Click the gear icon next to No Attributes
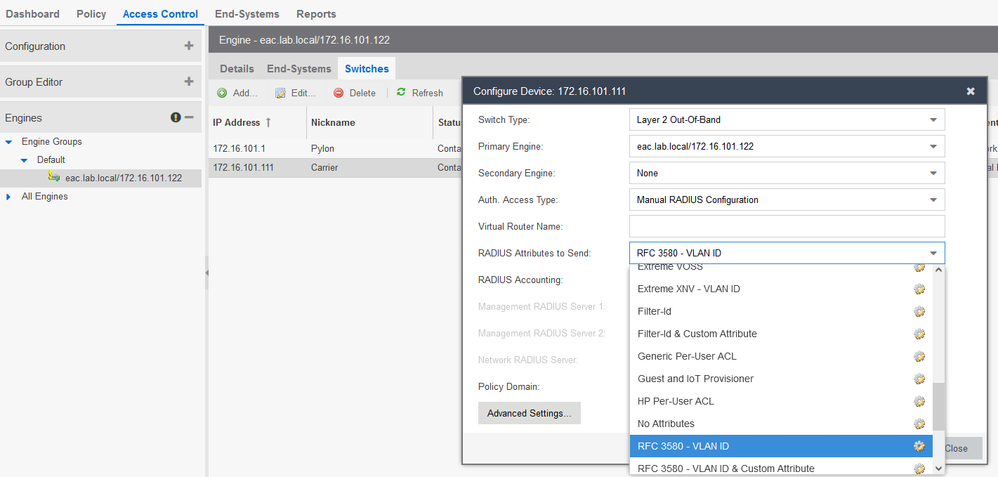This screenshot has height=477, width=998. [x=918, y=424]
